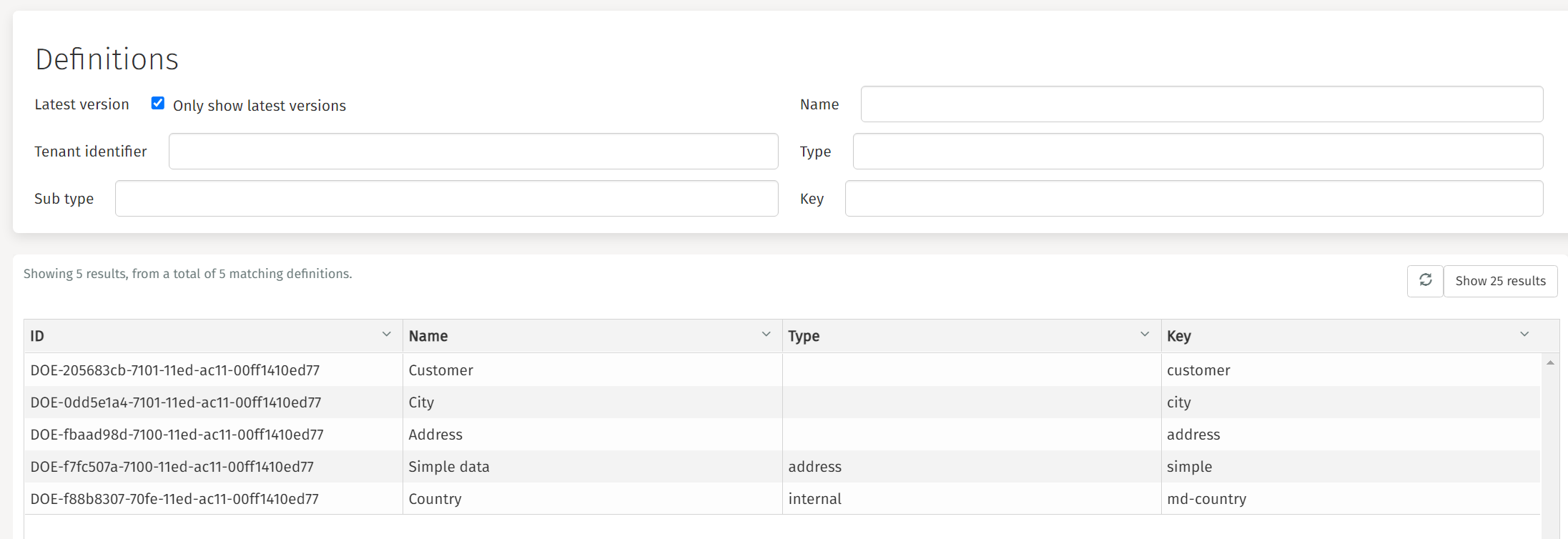
Task: Click the Country name cell
Action: (x=592, y=499)
